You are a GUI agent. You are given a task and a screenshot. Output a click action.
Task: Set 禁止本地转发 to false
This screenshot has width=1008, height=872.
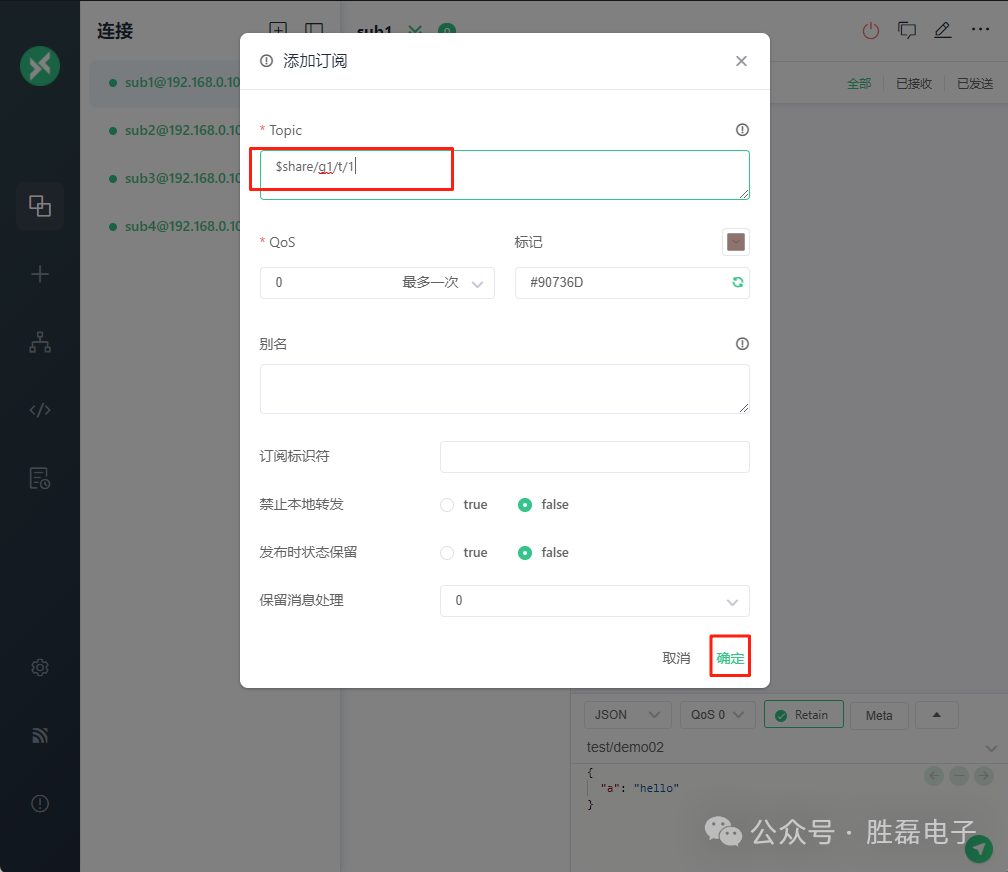pyautogui.click(x=525, y=505)
